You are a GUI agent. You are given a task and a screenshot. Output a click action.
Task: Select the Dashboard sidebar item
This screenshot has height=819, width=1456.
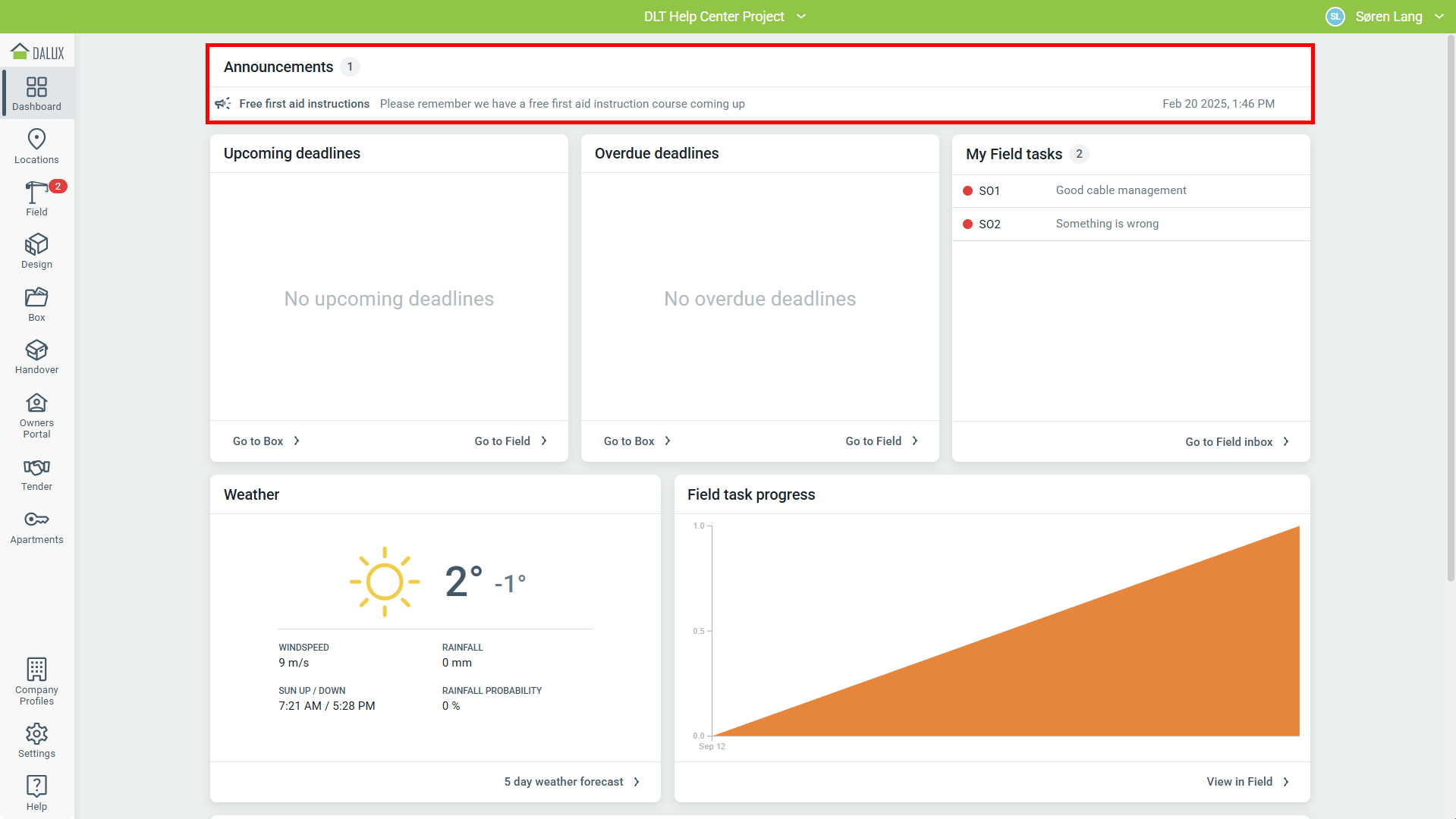36,93
